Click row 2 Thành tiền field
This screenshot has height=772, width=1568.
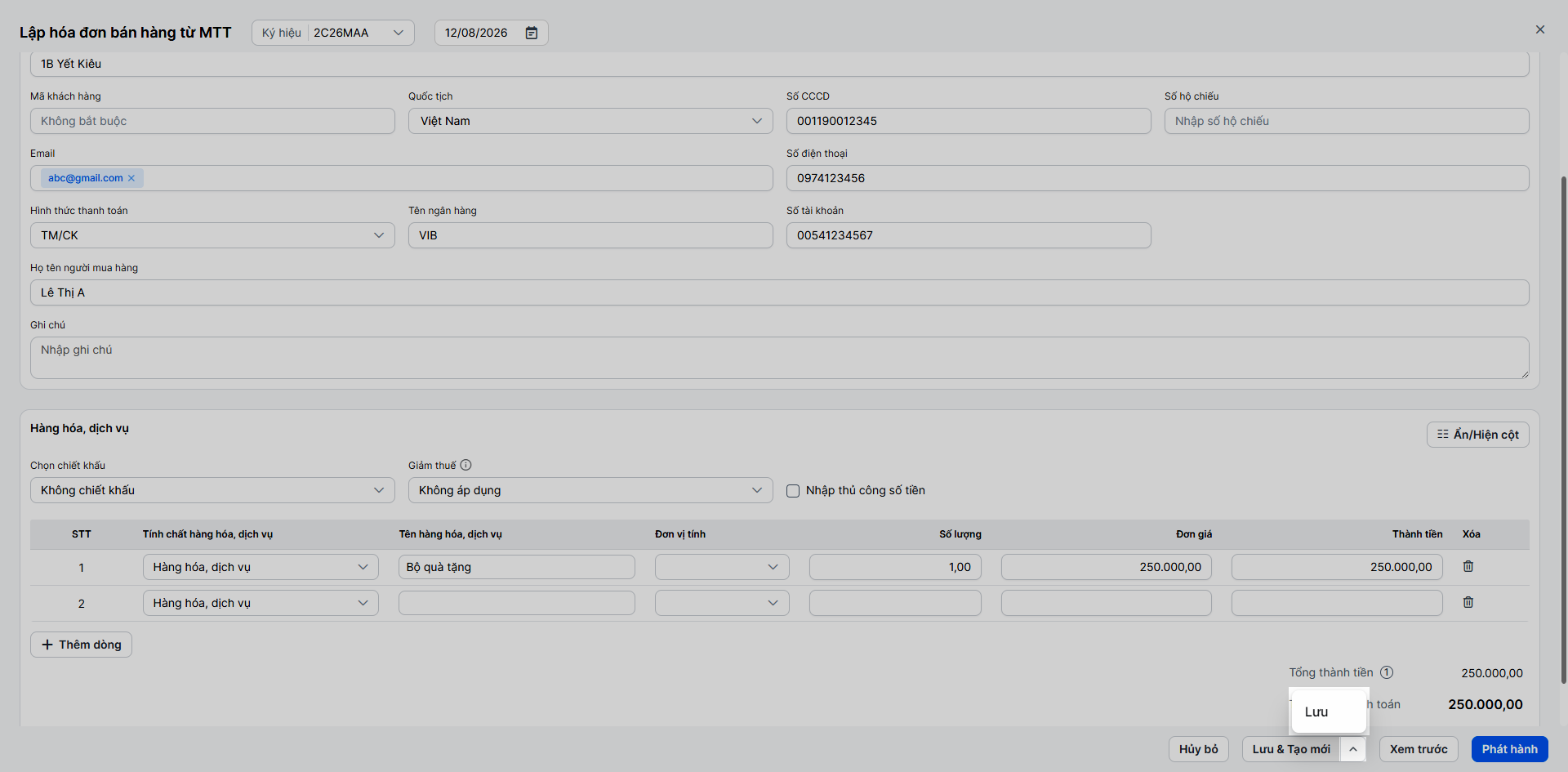pyautogui.click(x=1337, y=603)
